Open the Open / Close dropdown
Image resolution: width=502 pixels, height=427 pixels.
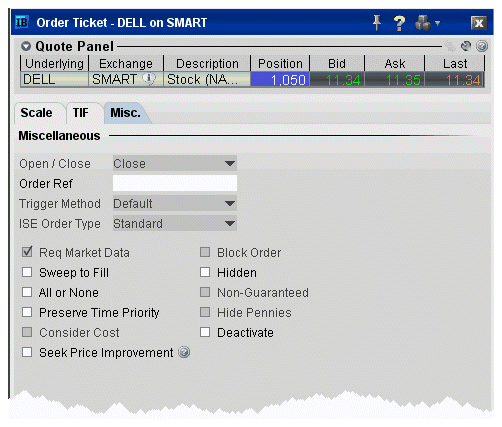(x=175, y=163)
